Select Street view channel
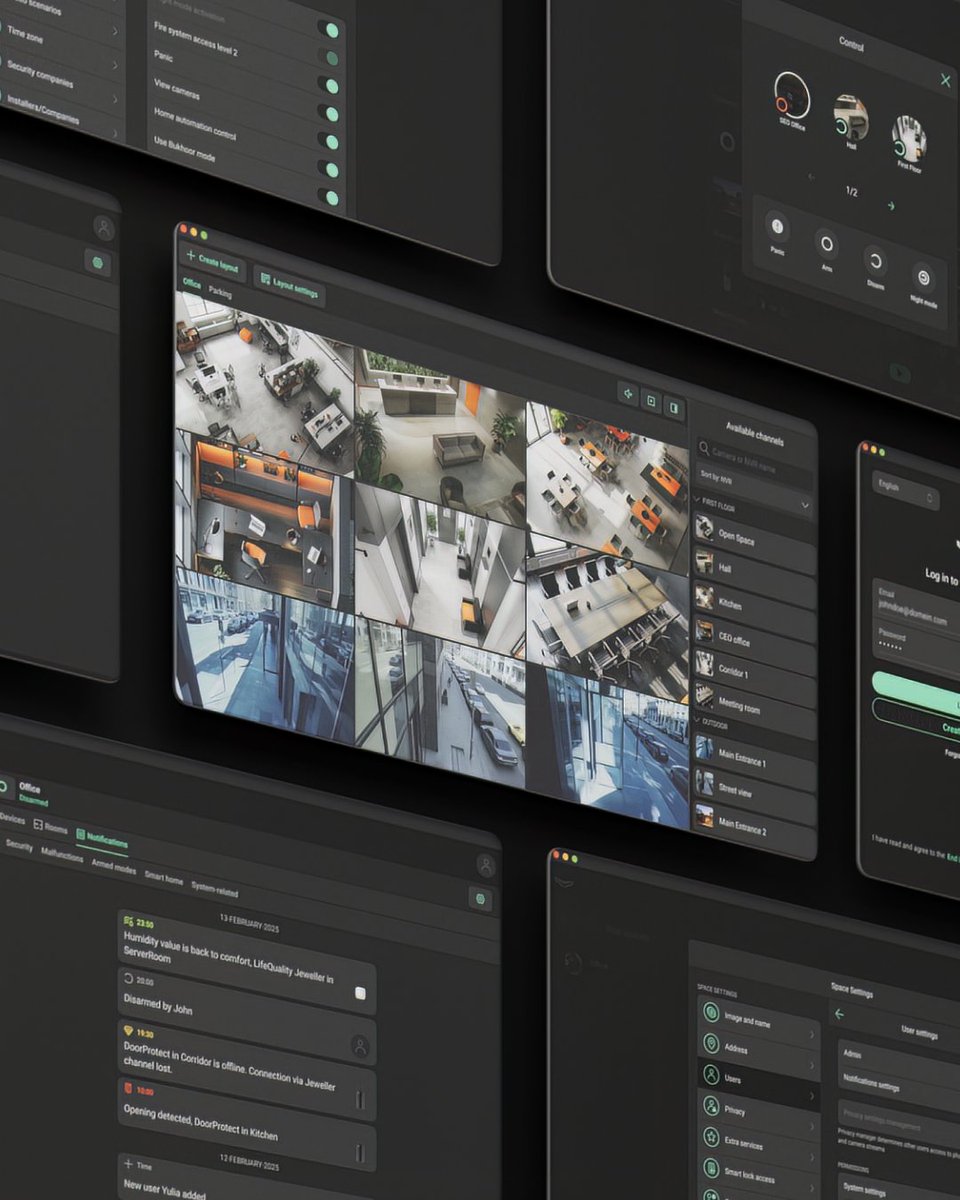Image resolution: width=960 pixels, height=1200 pixels. click(755, 794)
